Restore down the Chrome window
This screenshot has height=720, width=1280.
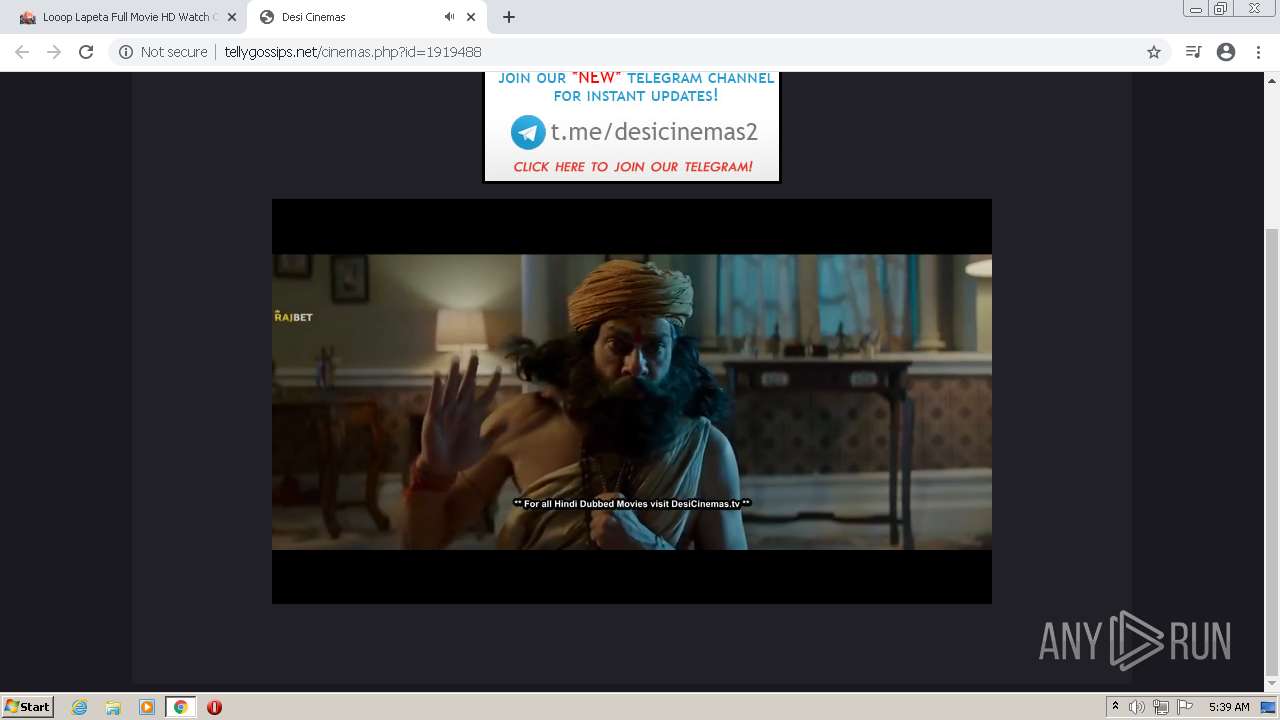[x=1221, y=9]
